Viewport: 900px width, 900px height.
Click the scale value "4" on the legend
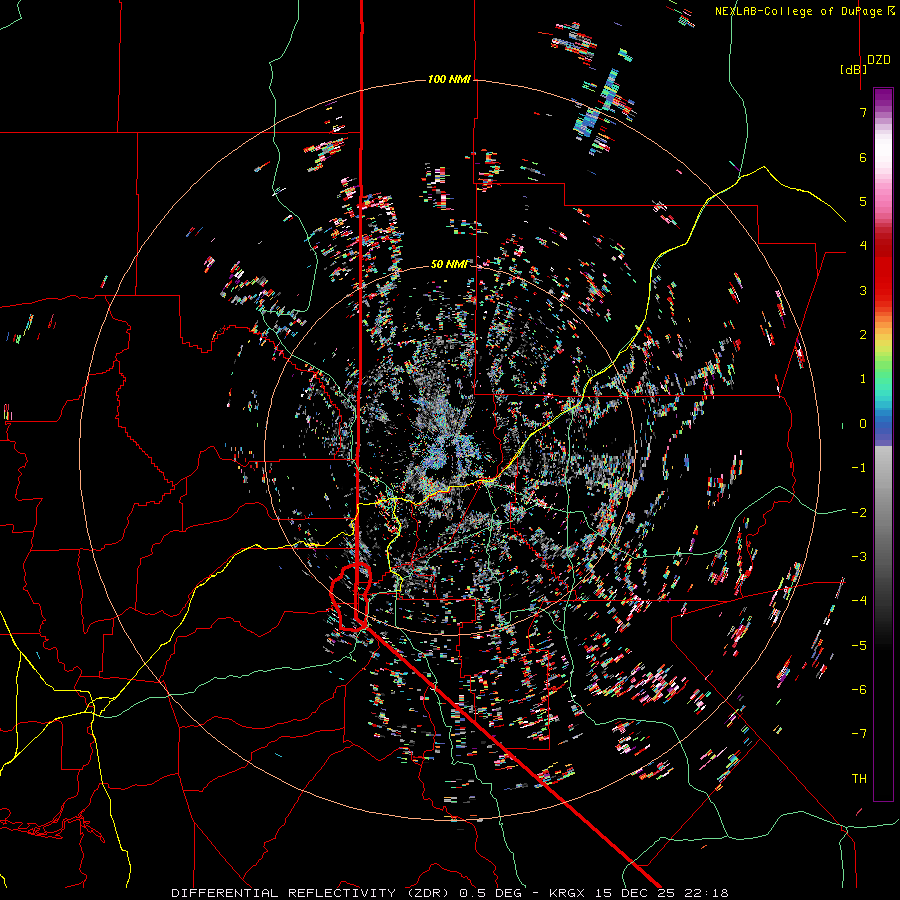pos(863,246)
